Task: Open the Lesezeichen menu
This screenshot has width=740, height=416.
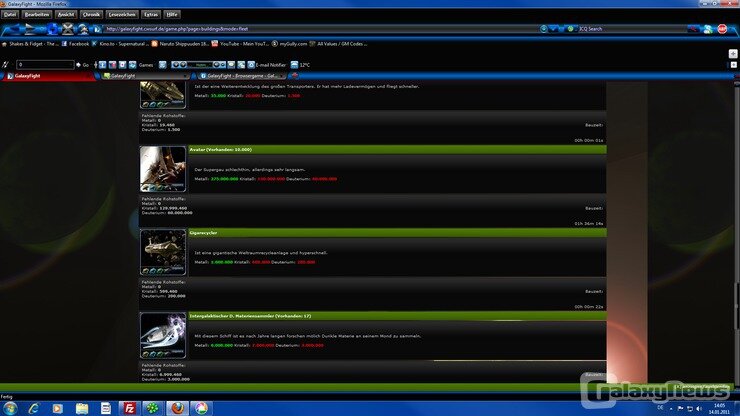Action: click(x=122, y=15)
